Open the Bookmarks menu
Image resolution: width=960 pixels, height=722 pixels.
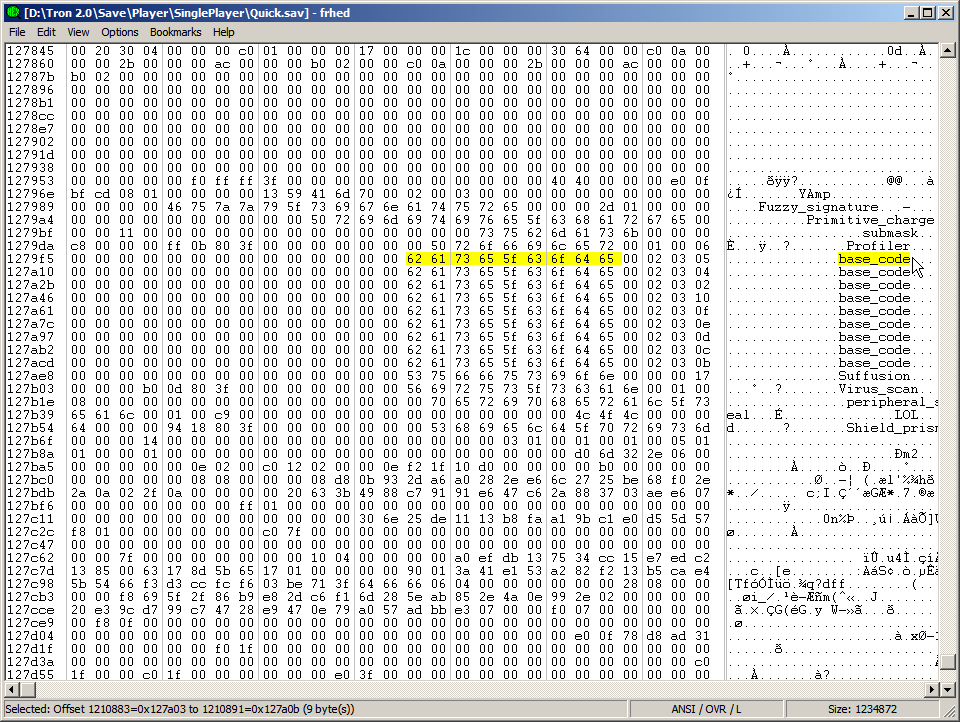coord(175,32)
